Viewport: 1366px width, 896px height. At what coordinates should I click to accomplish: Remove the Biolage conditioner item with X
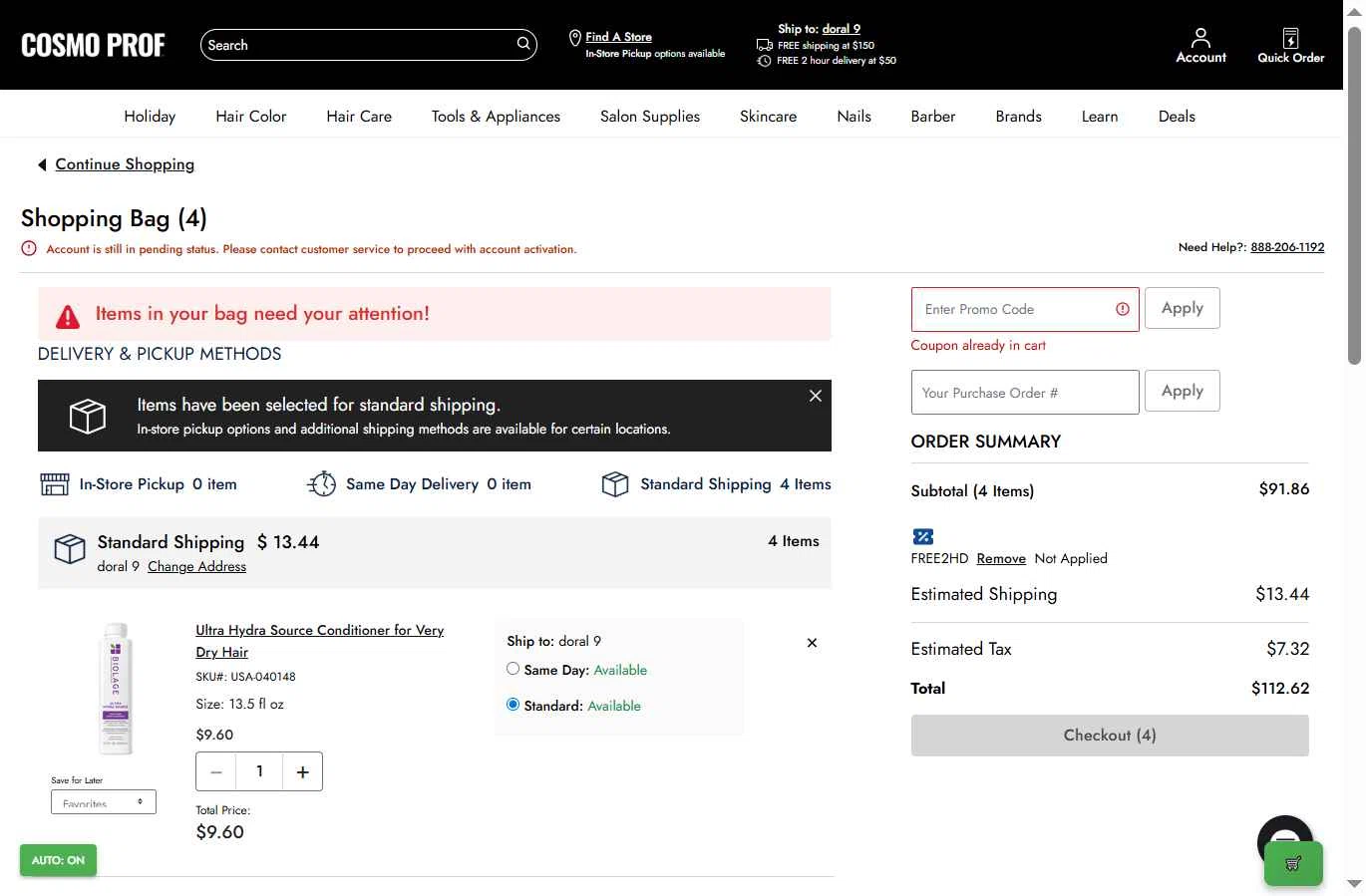[812, 643]
